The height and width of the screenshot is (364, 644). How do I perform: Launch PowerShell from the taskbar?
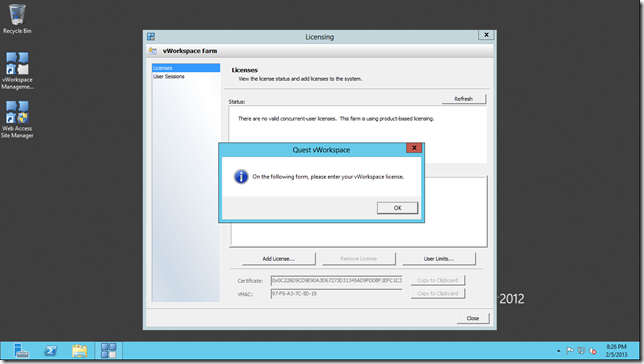coord(51,350)
